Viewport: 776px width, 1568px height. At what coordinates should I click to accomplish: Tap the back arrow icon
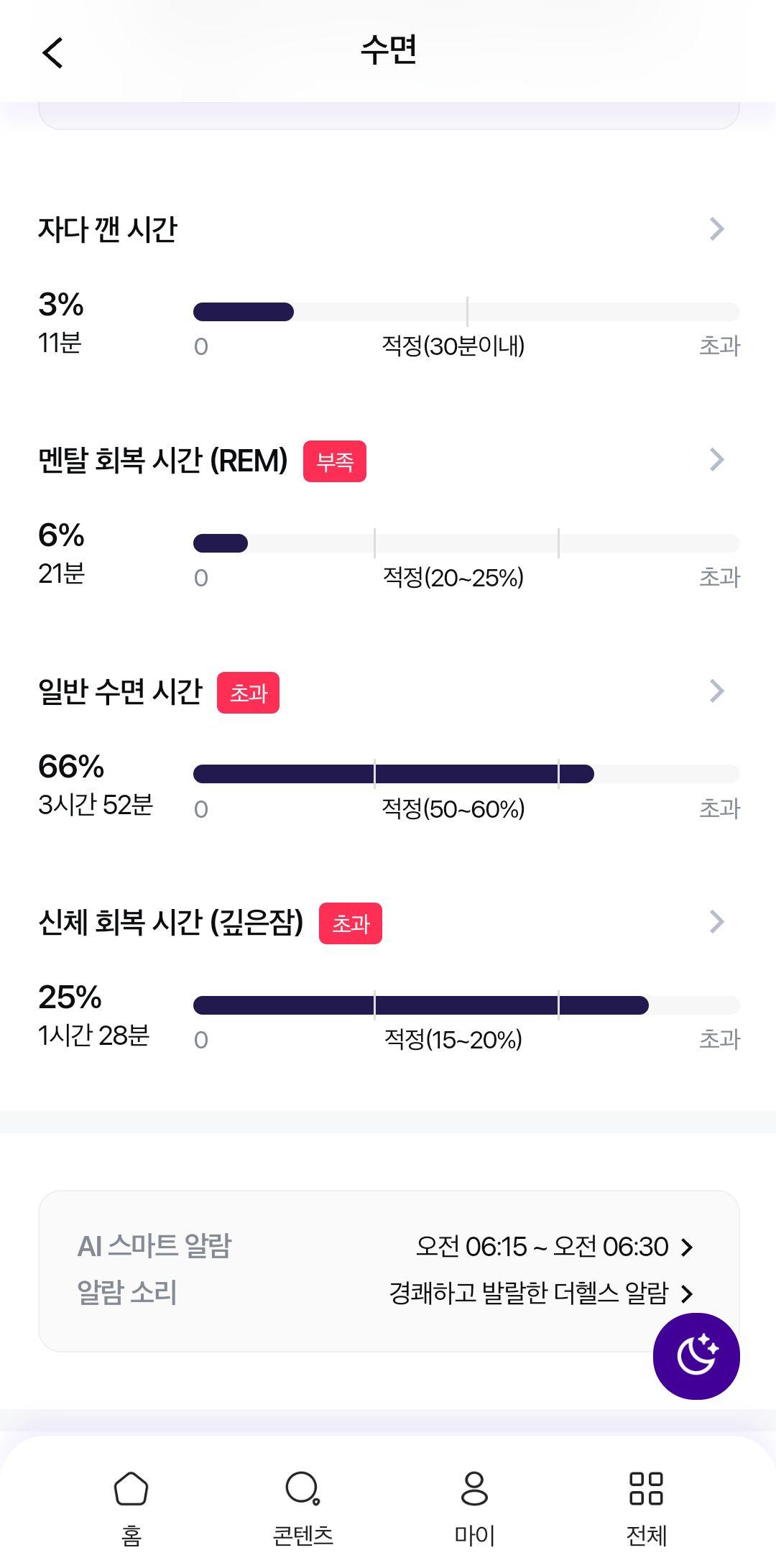52,52
